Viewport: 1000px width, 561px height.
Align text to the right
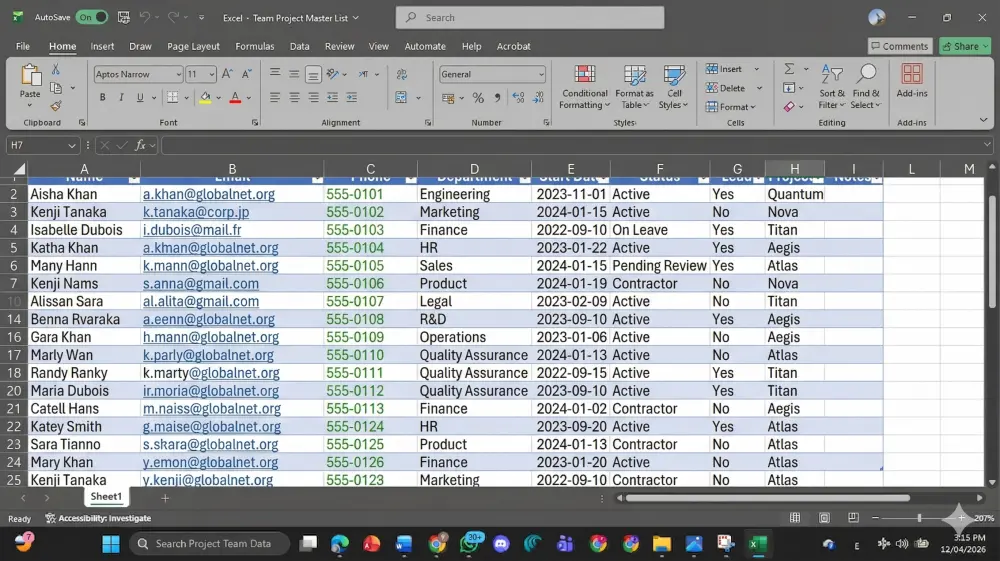pos(313,98)
